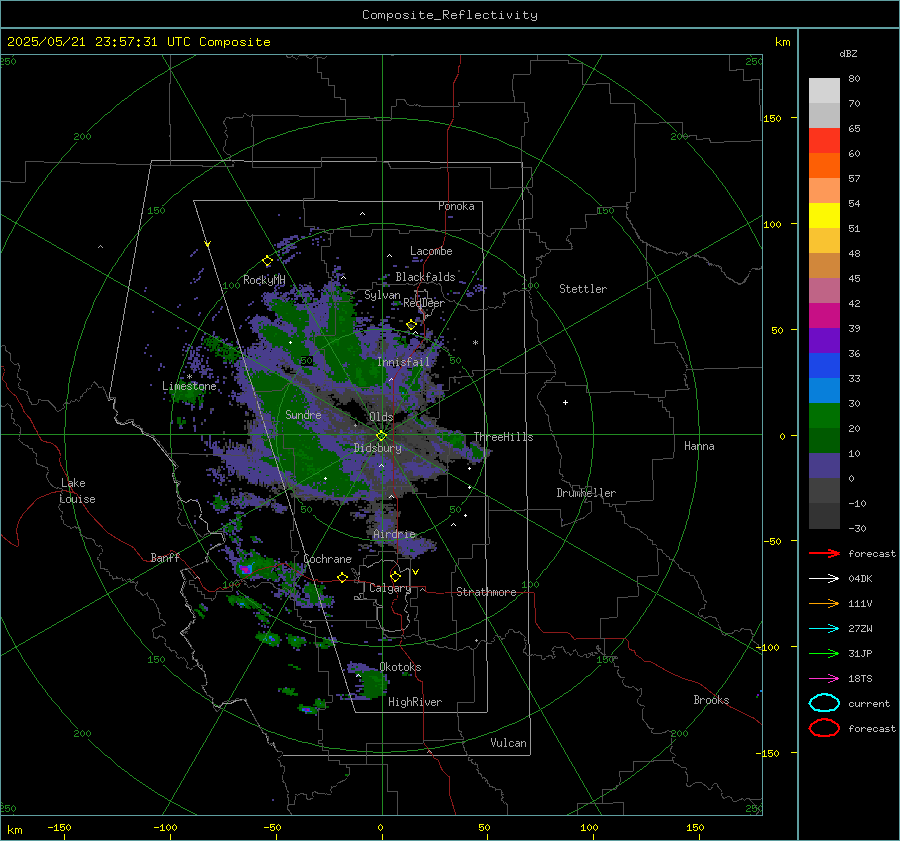The width and height of the screenshot is (900, 841).
Task: Click the Drumheller label
Action: tap(586, 493)
